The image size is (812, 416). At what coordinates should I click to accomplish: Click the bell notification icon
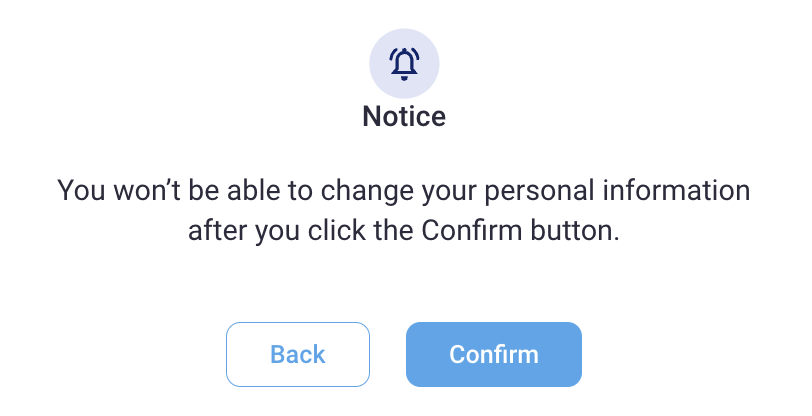click(404, 63)
